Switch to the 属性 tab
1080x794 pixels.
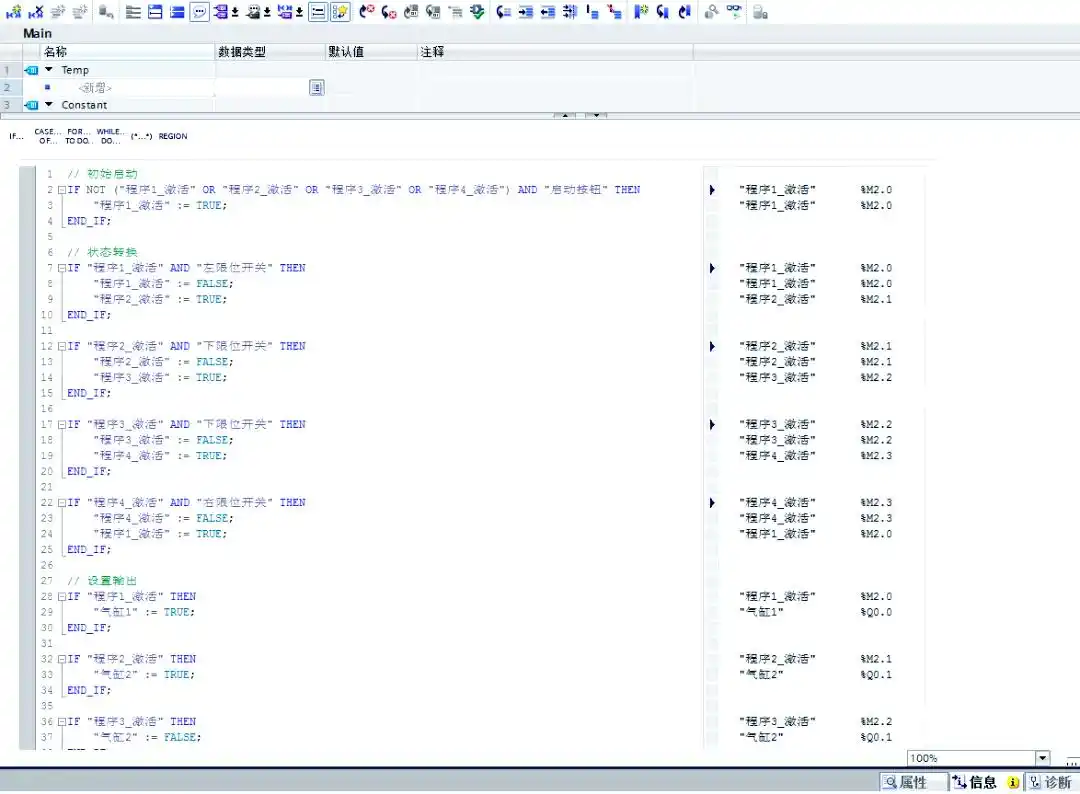[x=911, y=782]
